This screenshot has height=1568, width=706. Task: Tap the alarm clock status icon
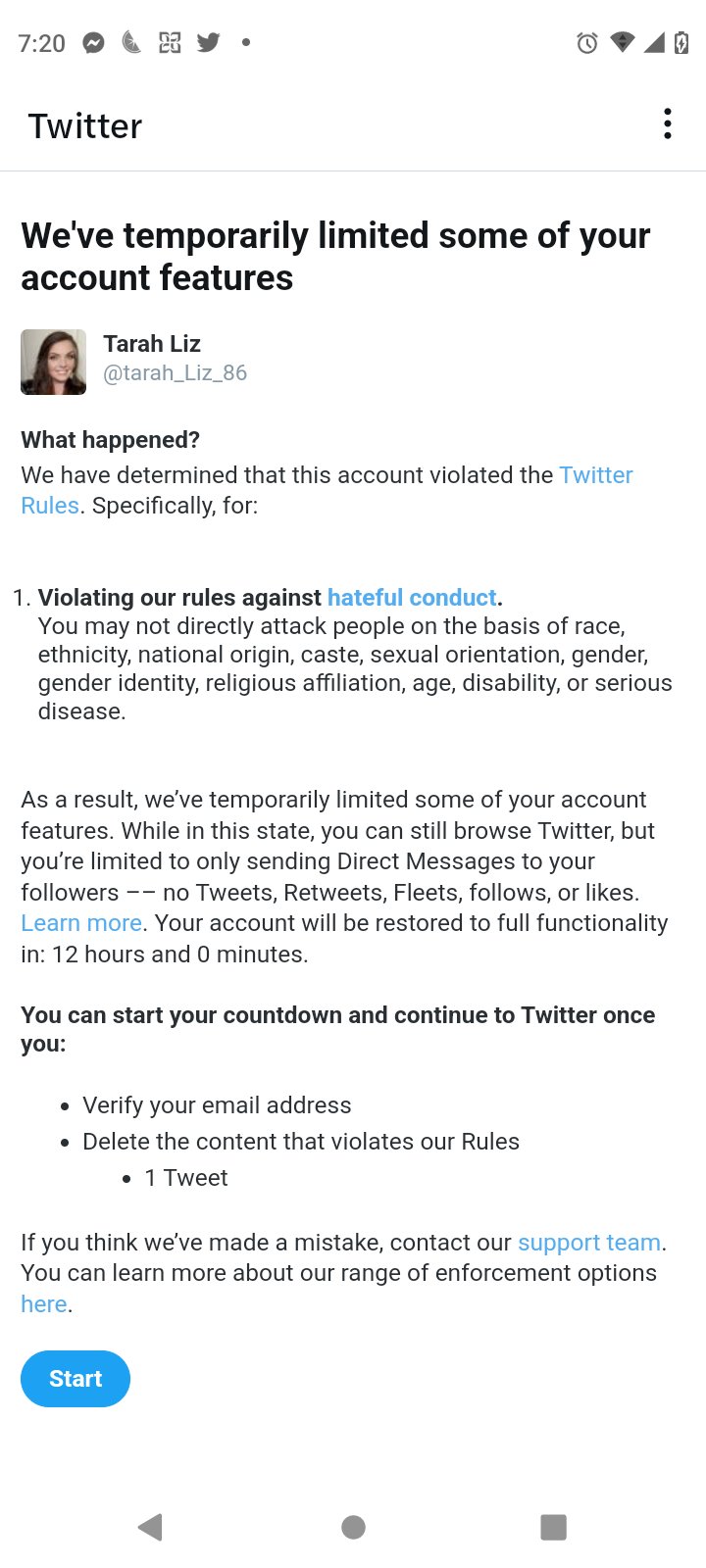587,42
